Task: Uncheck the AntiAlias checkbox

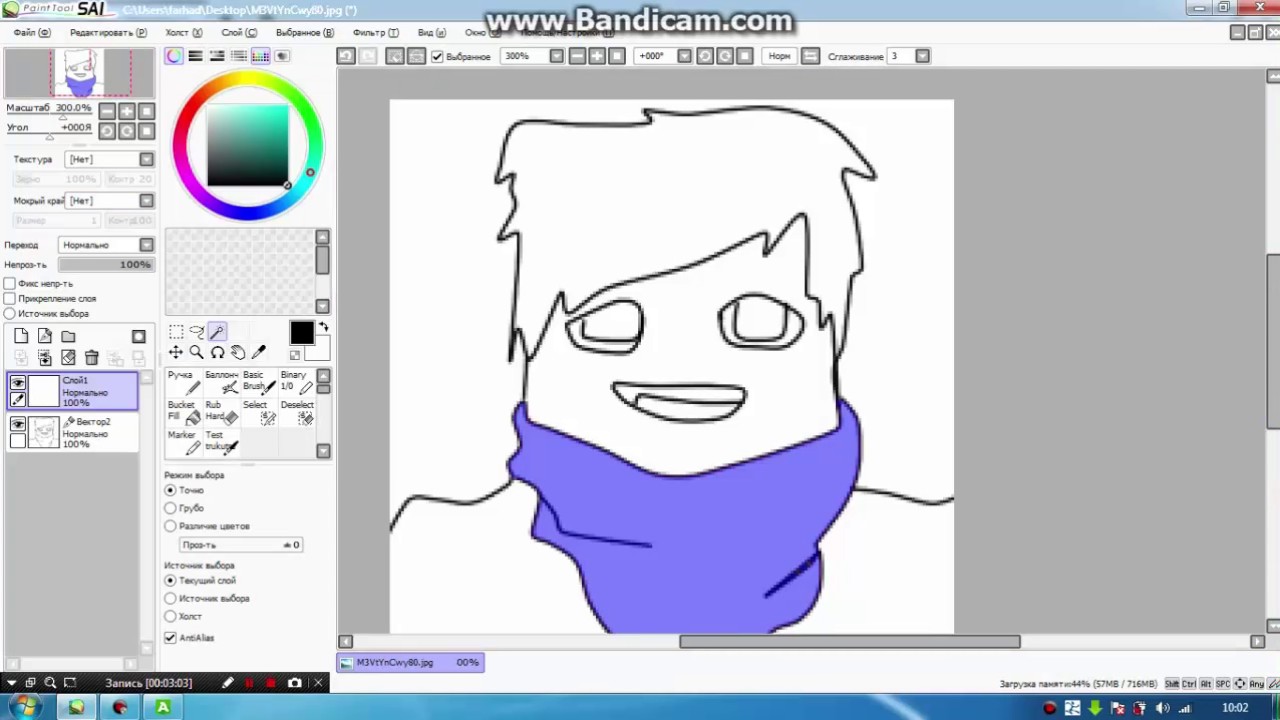Action: click(170, 638)
